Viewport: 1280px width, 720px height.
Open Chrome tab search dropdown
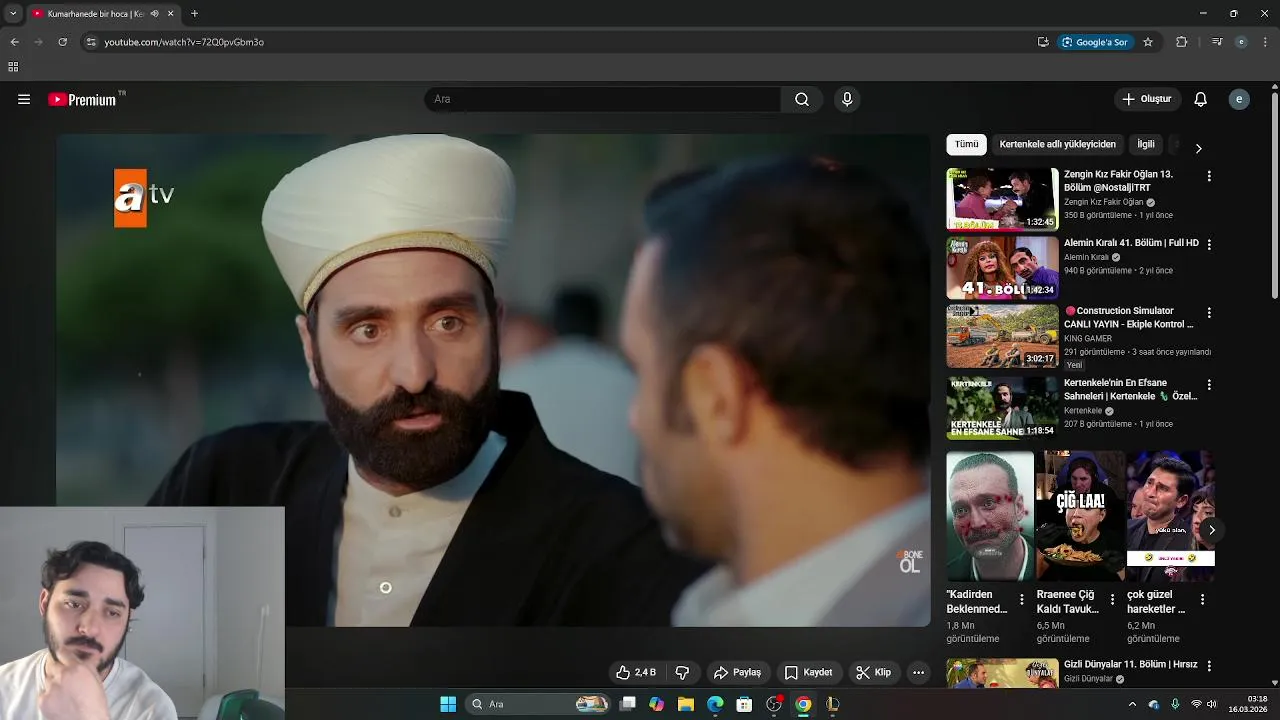click(13, 14)
